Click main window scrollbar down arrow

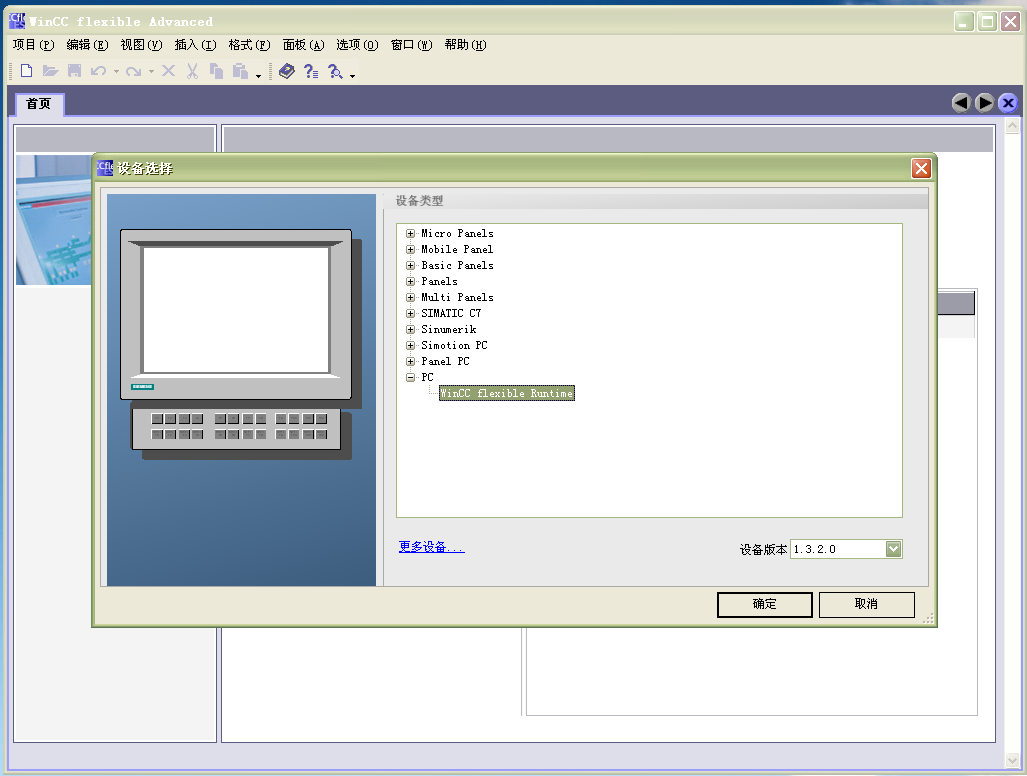pos(1012,760)
